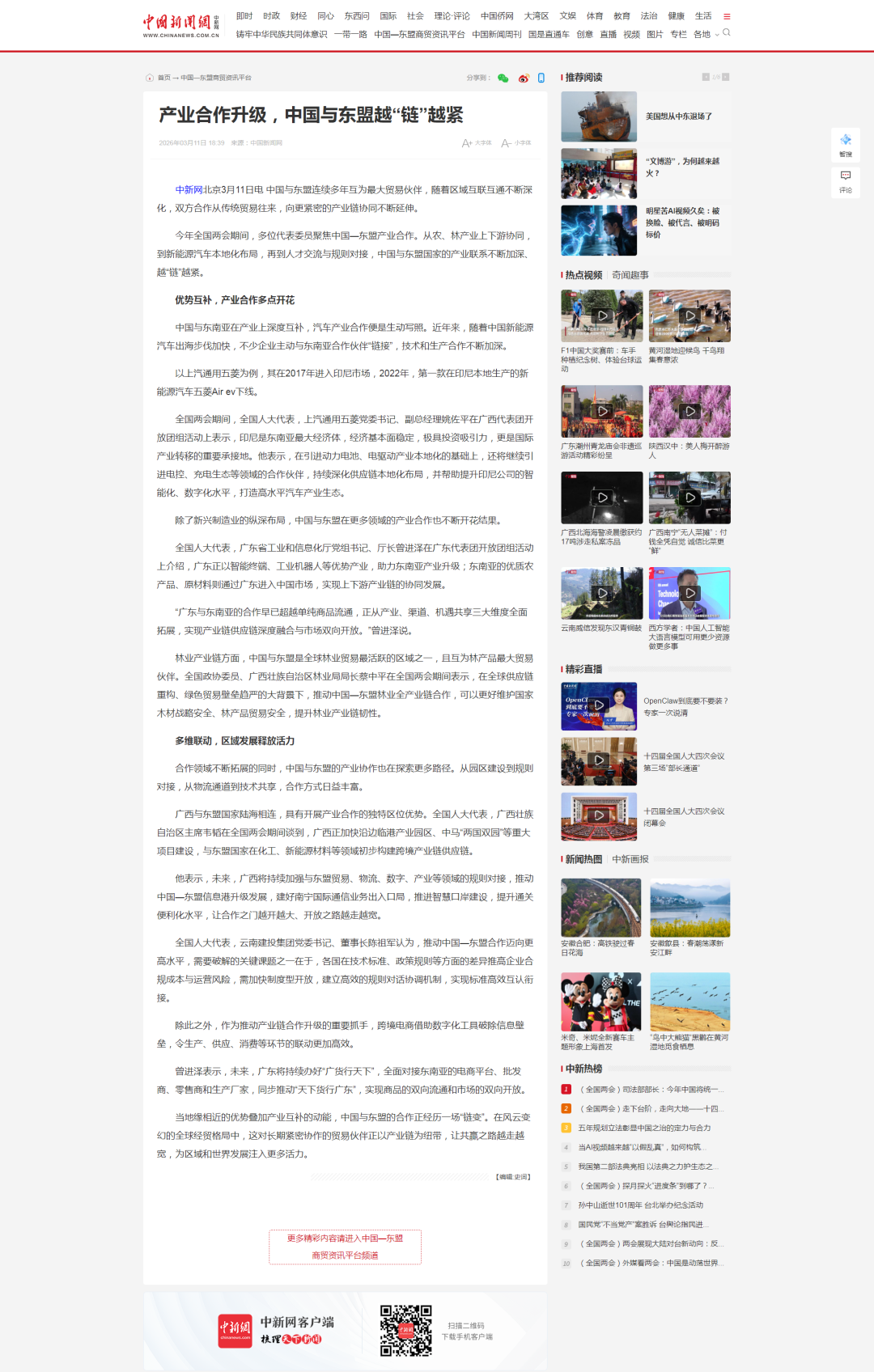Decrease font size with A- 小字体
The image size is (874, 1372).
pos(515,143)
